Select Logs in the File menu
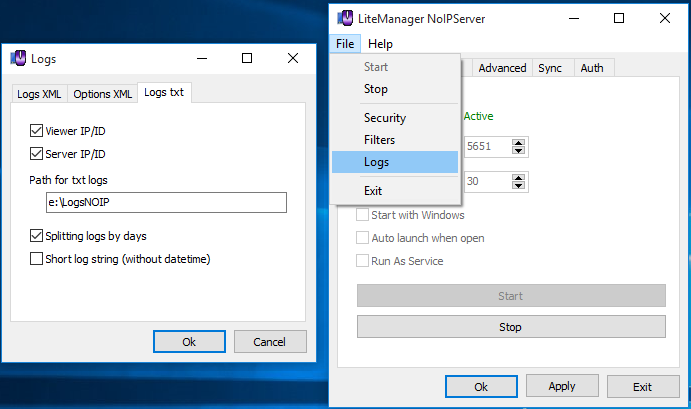 coord(395,162)
